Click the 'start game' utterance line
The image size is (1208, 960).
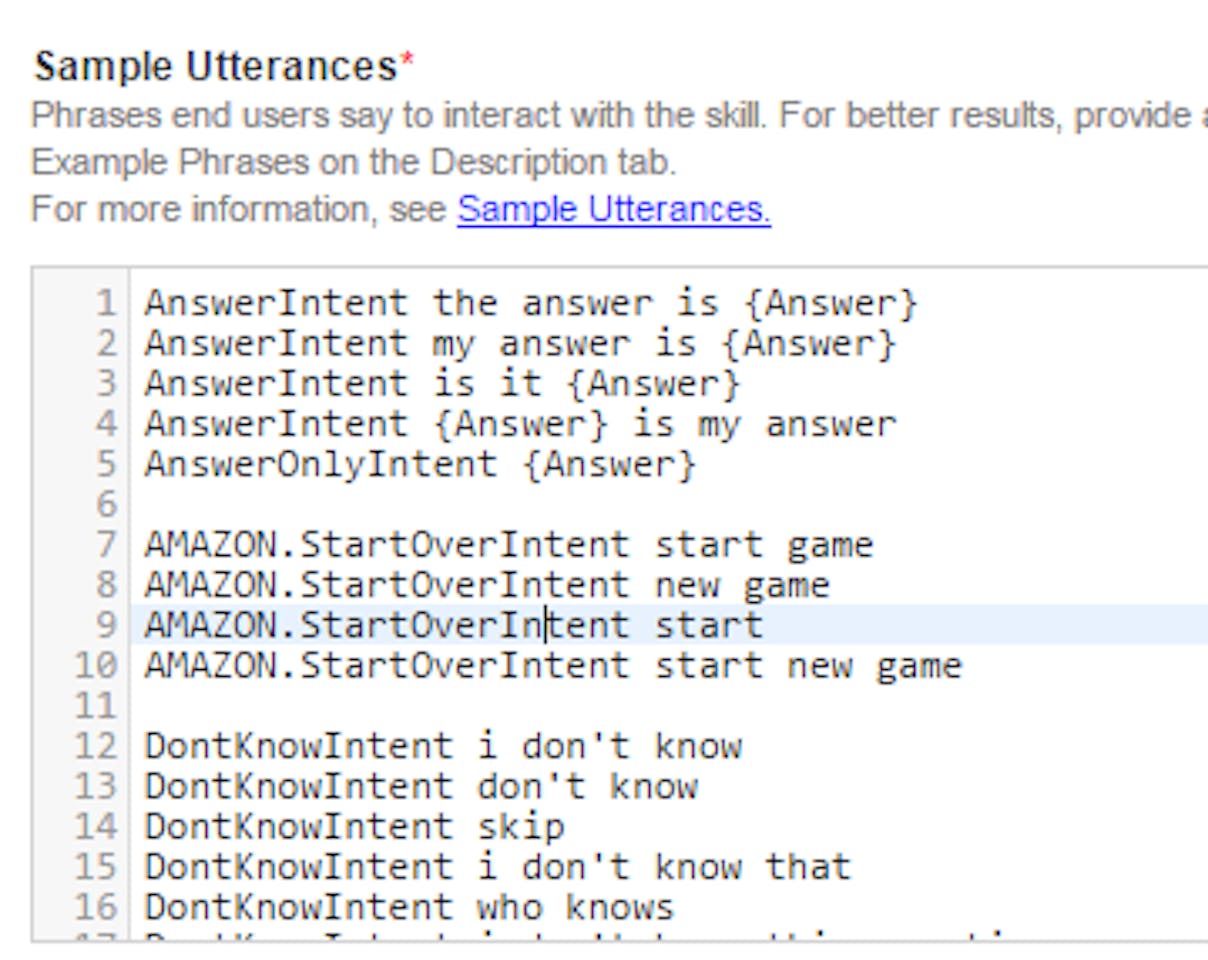point(508,545)
